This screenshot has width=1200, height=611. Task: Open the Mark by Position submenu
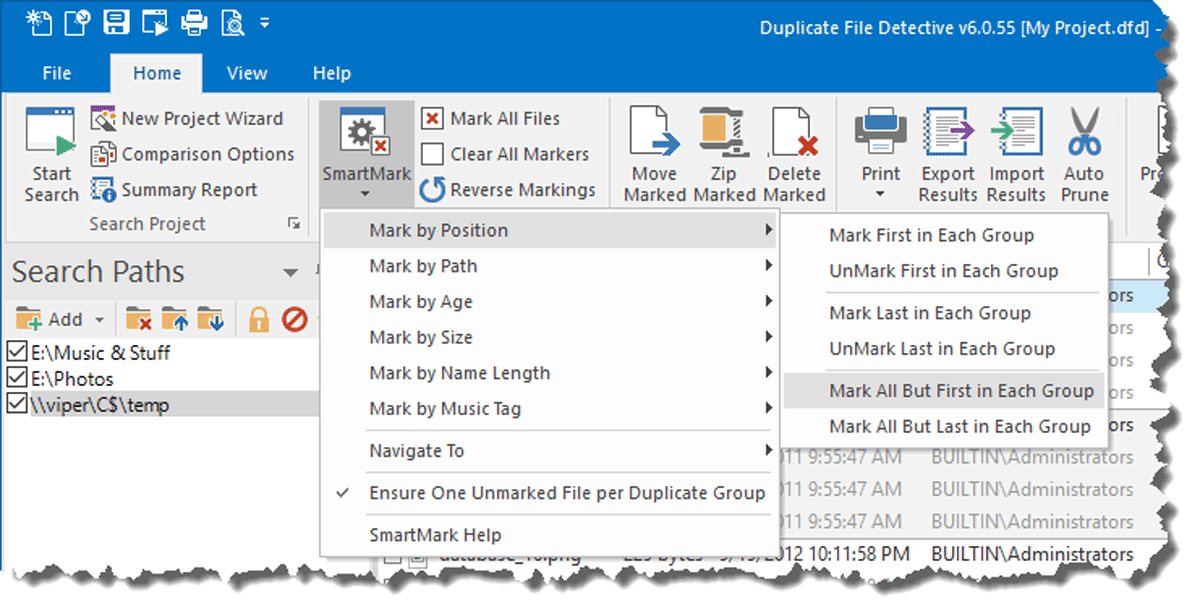(551, 230)
